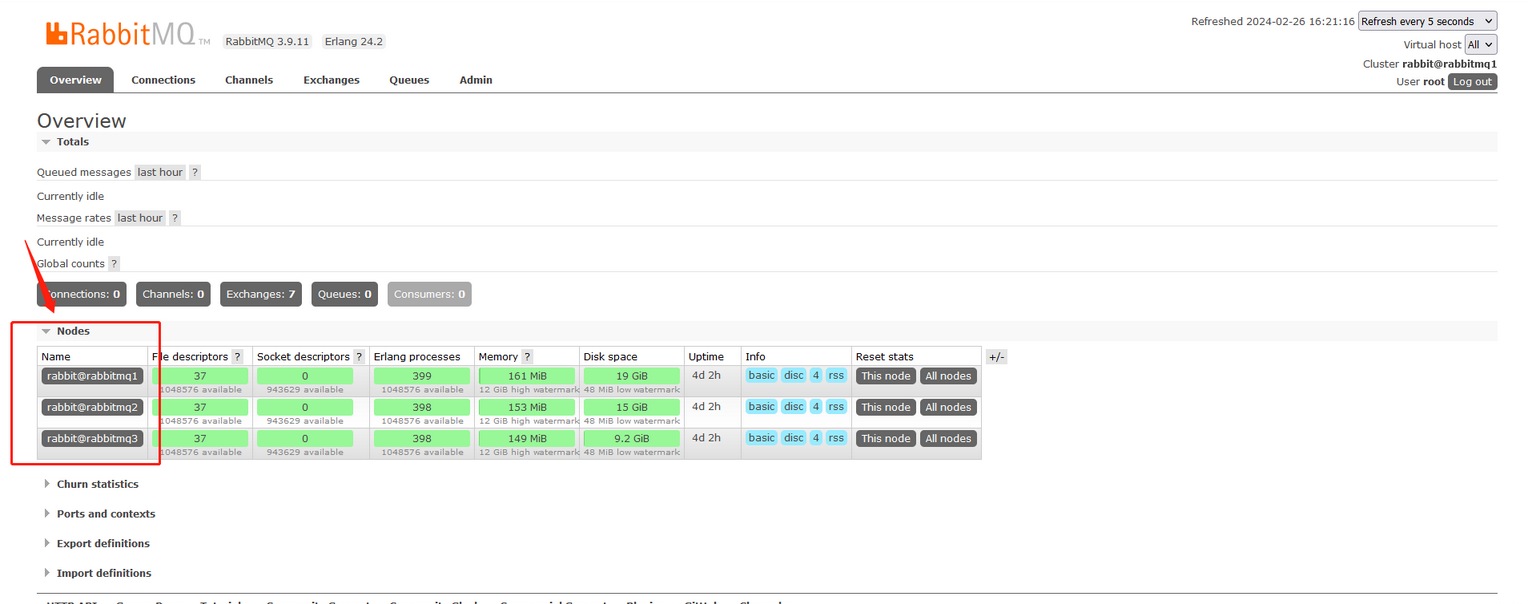Click the green Memory bar for rabbit@rabbitmq1

(527, 376)
